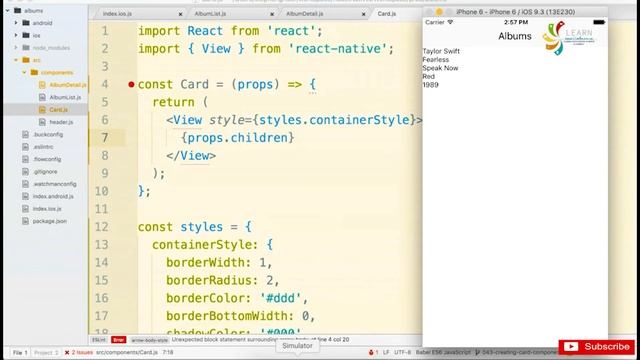The height and width of the screenshot is (360, 640).
Task: Click the ios folder icon
Action: [x=26, y=36]
